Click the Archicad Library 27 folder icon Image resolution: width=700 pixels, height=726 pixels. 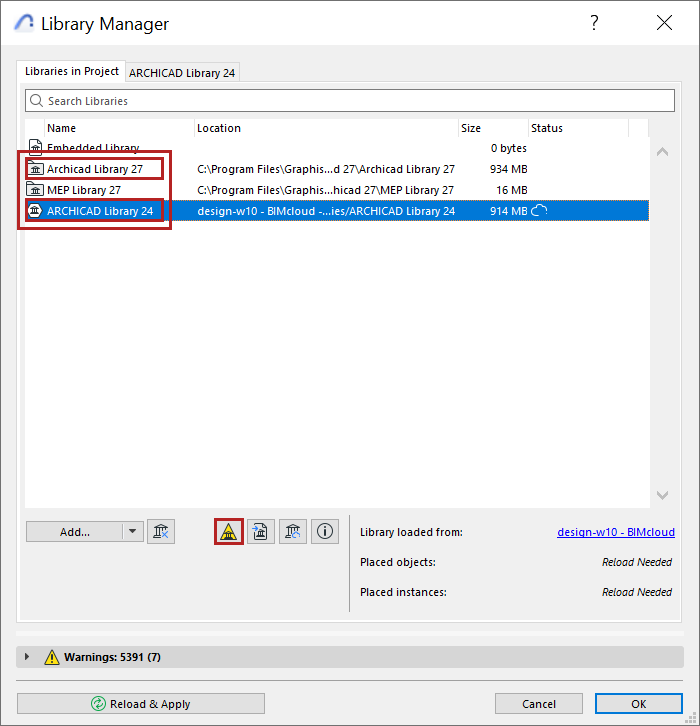tap(35, 169)
